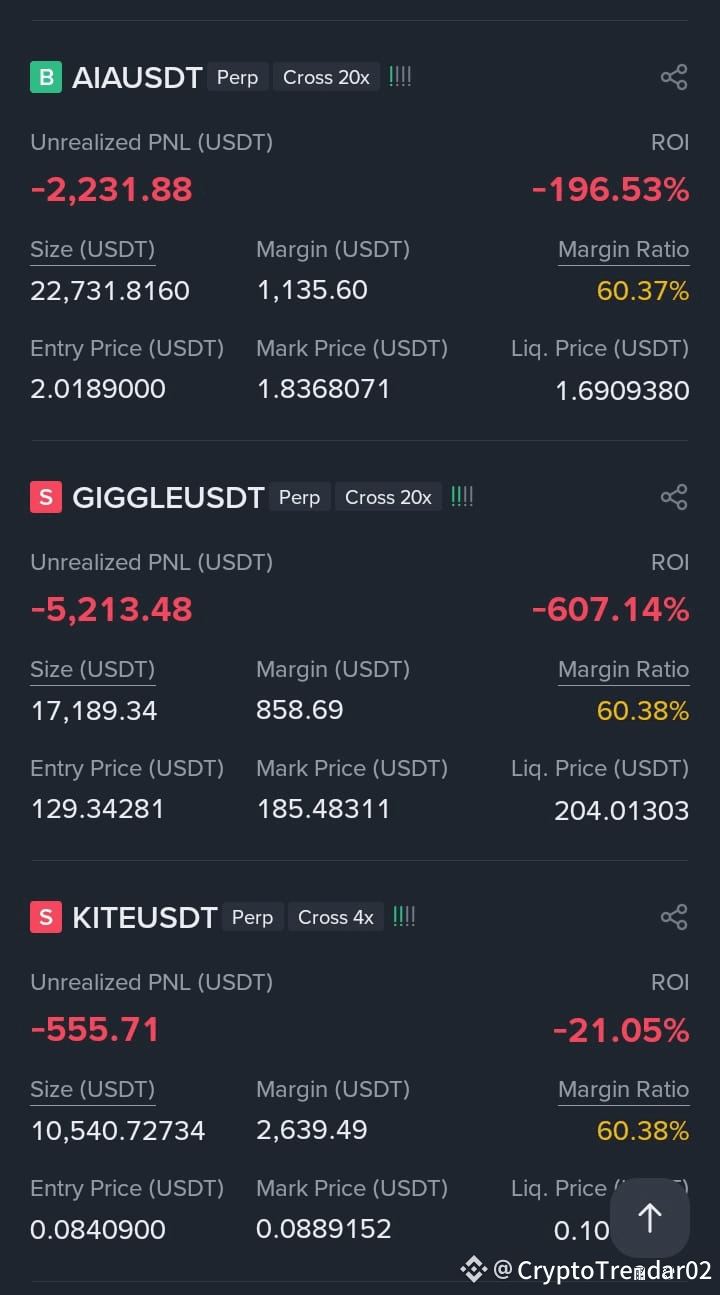The width and height of the screenshot is (720, 1295).
Task: Toggle the KITEUSDT Size (USDT) unit label
Action: [92, 1090]
